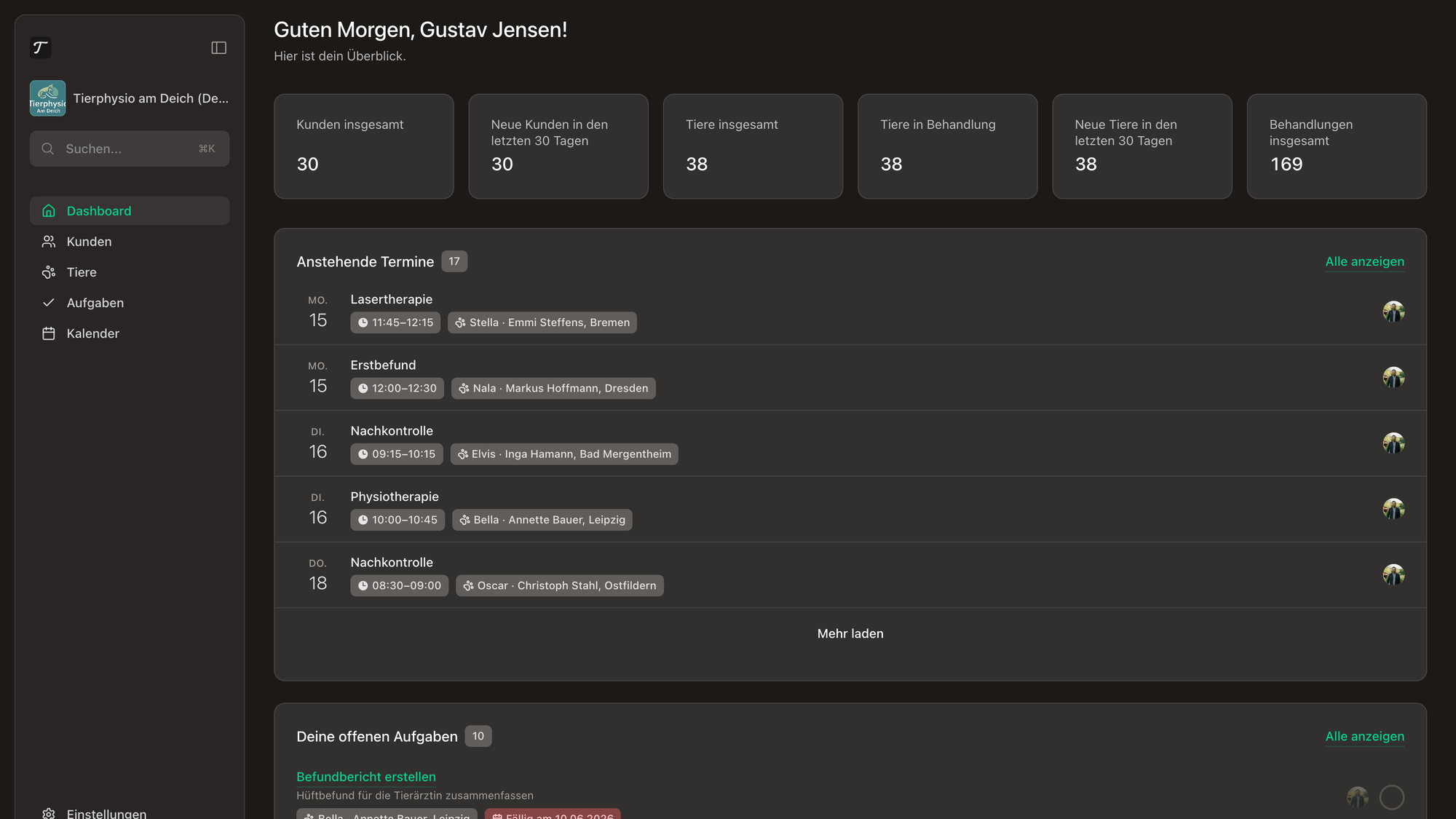Click the app logo icon in sidebar
Viewport: 1456px width, 819px height.
coord(41,48)
